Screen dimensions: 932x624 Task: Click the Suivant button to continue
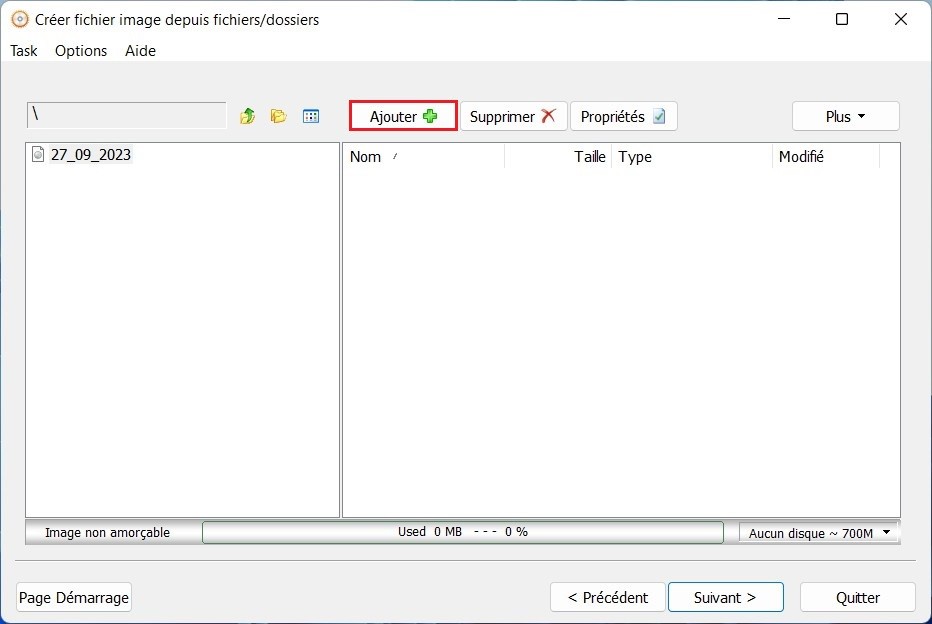pyautogui.click(x=726, y=597)
